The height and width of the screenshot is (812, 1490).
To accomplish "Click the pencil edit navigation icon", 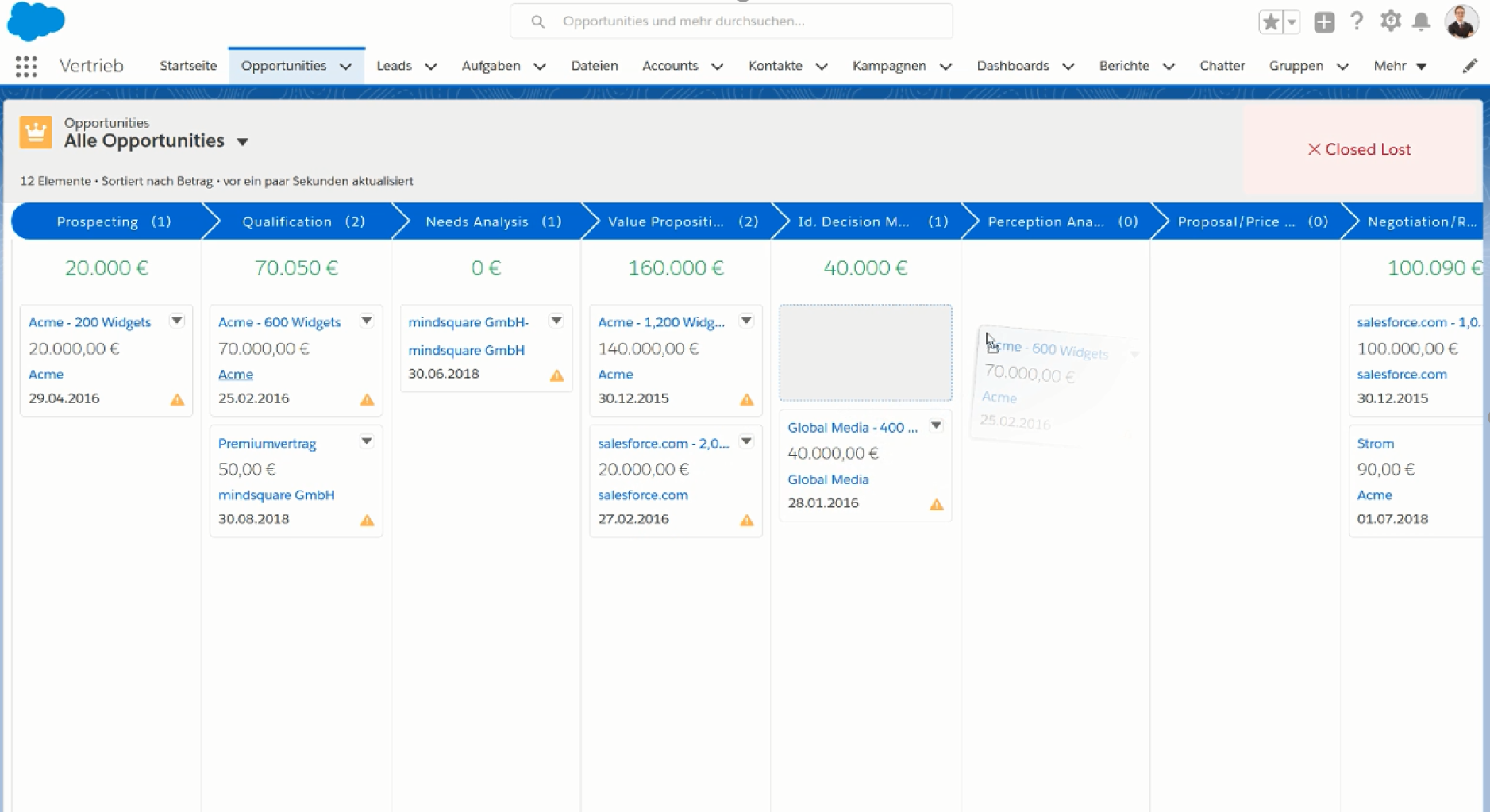I will pyautogui.click(x=1469, y=66).
